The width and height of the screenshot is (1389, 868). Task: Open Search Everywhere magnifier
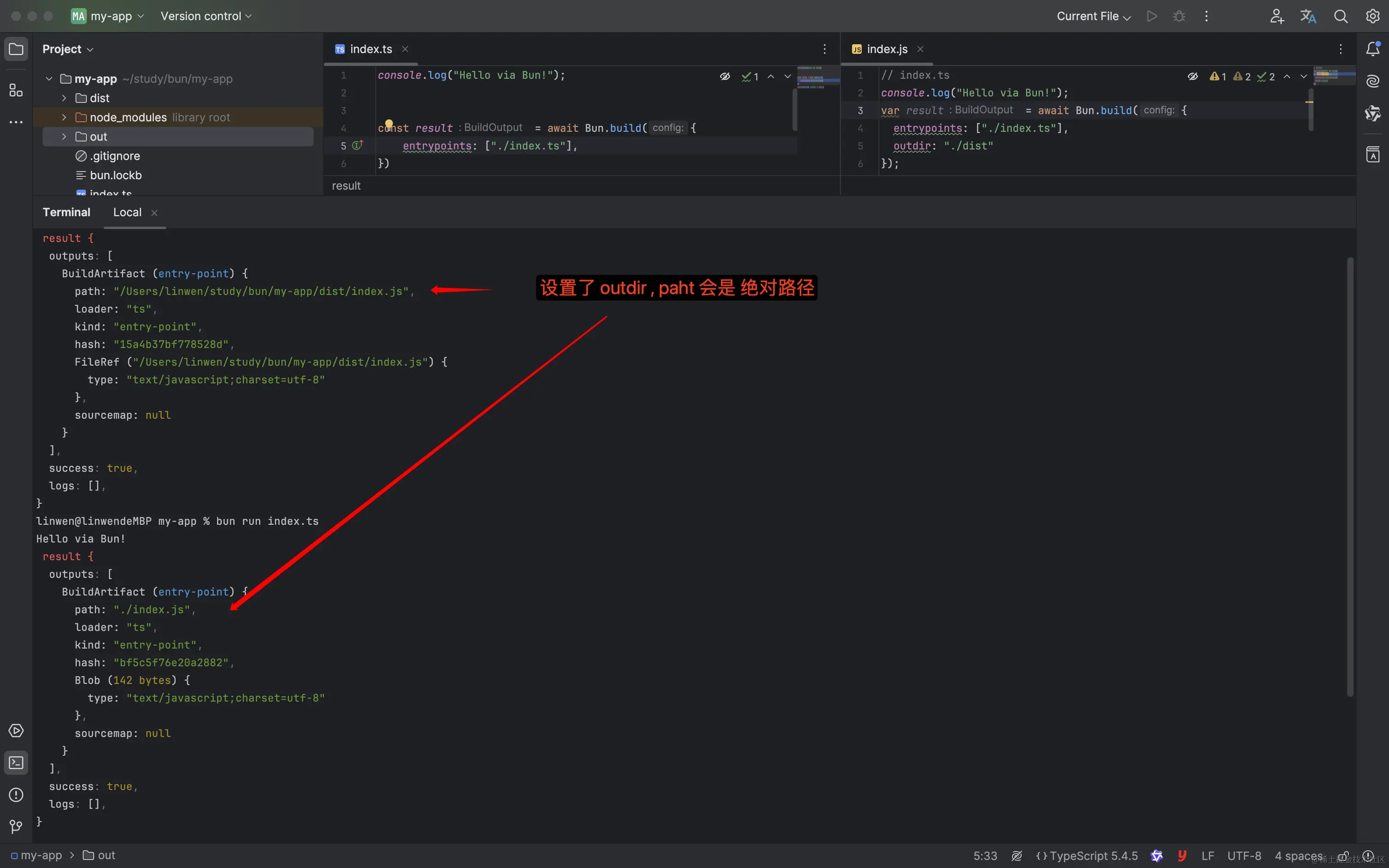click(x=1341, y=16)
